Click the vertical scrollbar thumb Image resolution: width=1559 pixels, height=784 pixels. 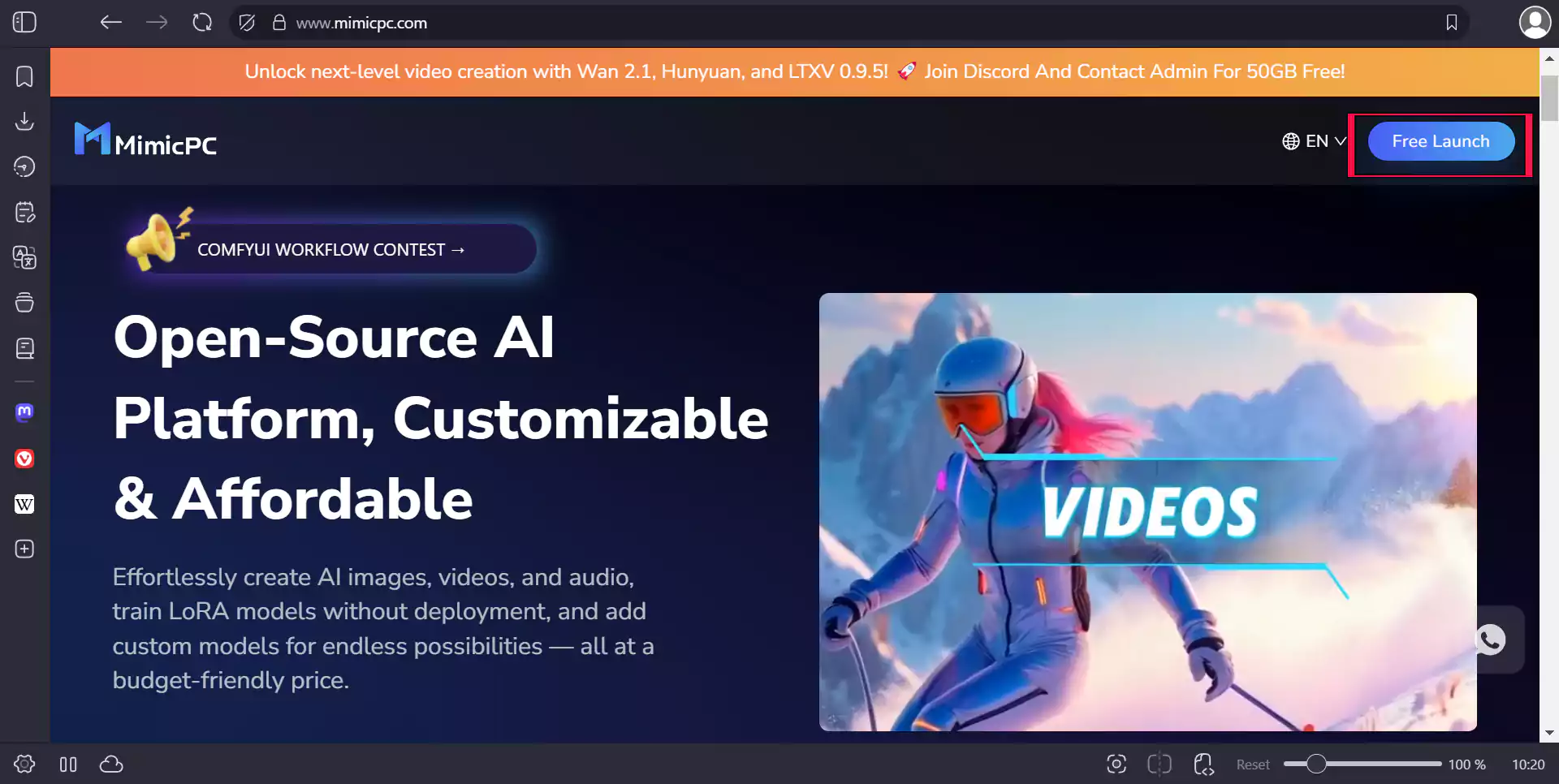[x=1549, y=98]
